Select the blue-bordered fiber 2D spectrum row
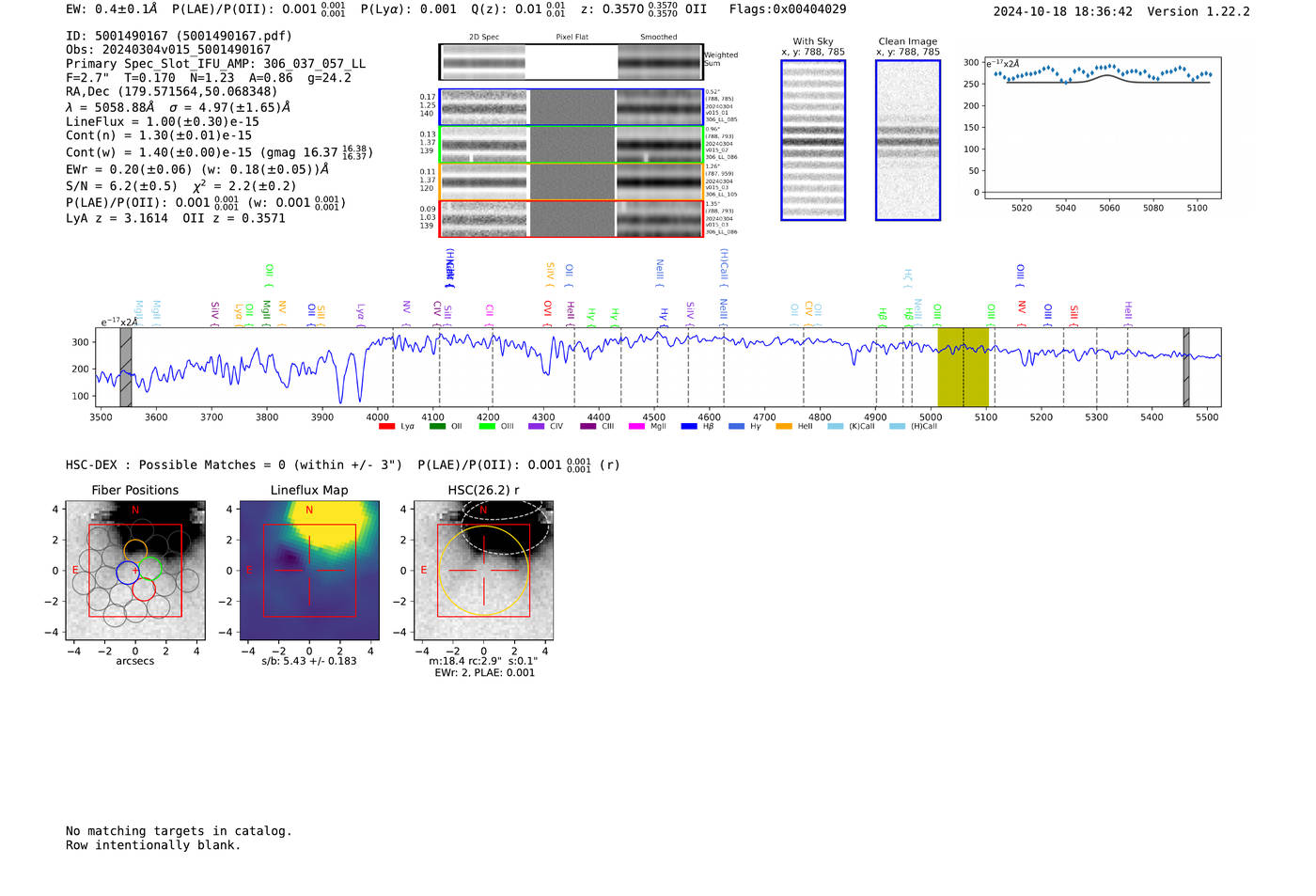The image size is (1316, 896). point(571,107)
